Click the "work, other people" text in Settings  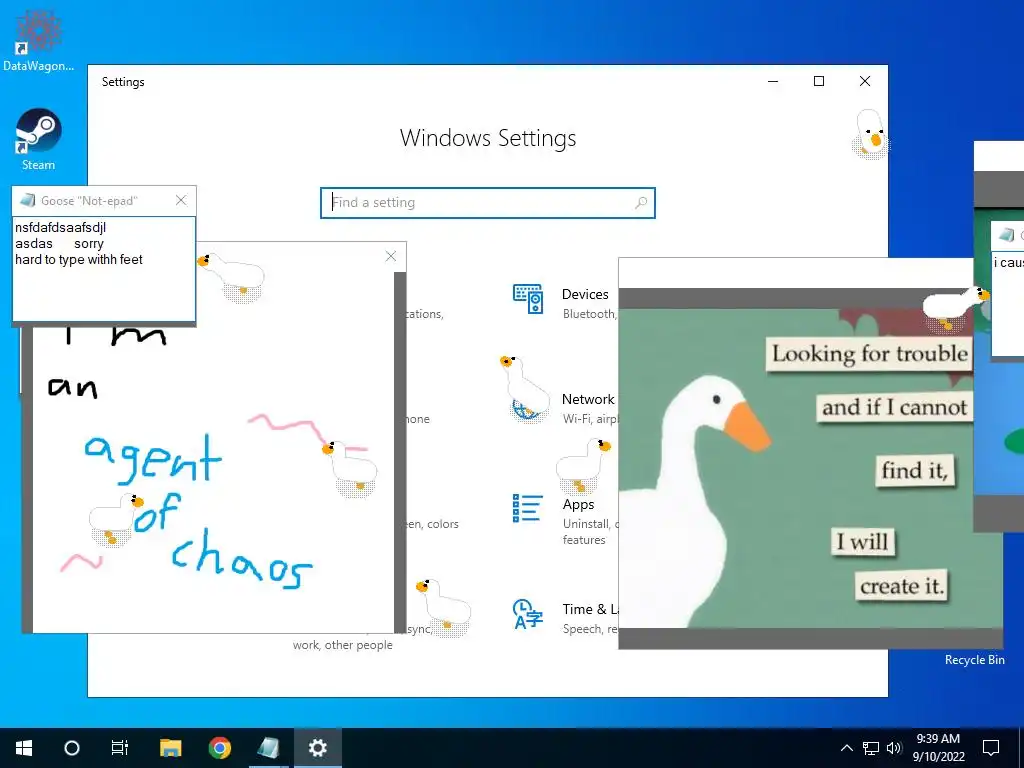[342, 645]
